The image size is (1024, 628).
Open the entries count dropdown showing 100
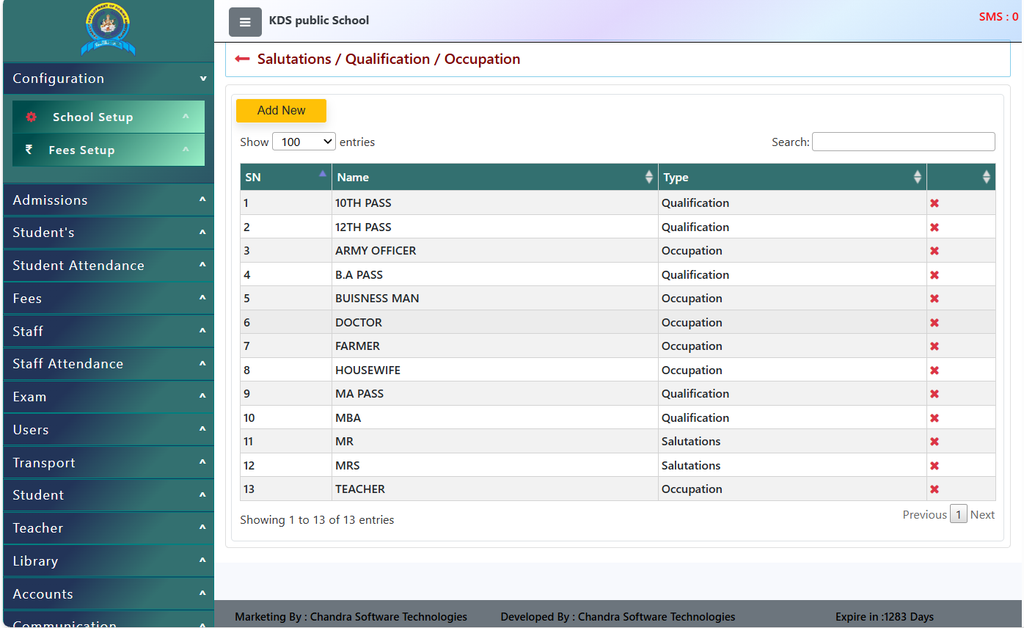click(304, 142)
